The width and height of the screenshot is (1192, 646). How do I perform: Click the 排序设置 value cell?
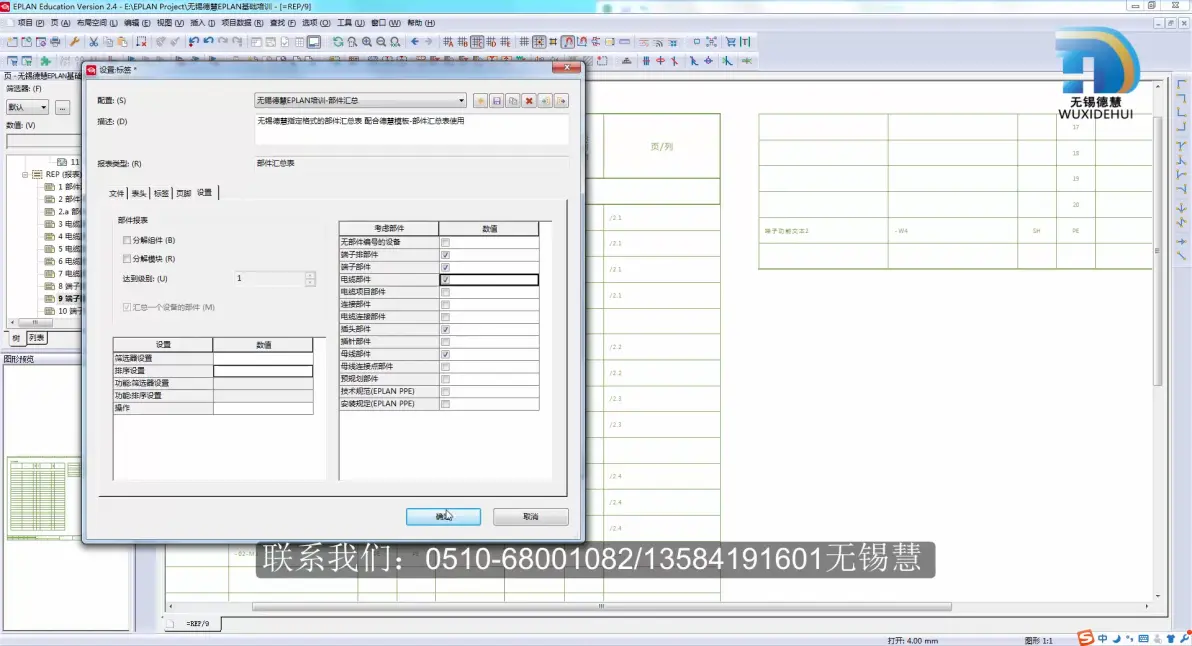(263, 371)
